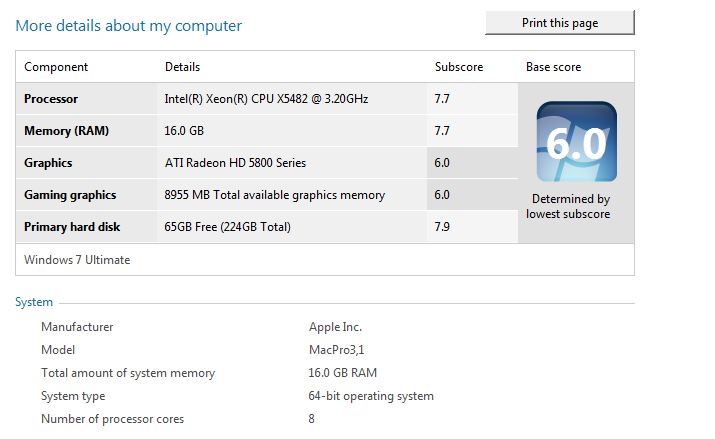Select the Primary hard disk row
Image resolution: width=715 pixels, height=439 pixels.
point(267,227)
